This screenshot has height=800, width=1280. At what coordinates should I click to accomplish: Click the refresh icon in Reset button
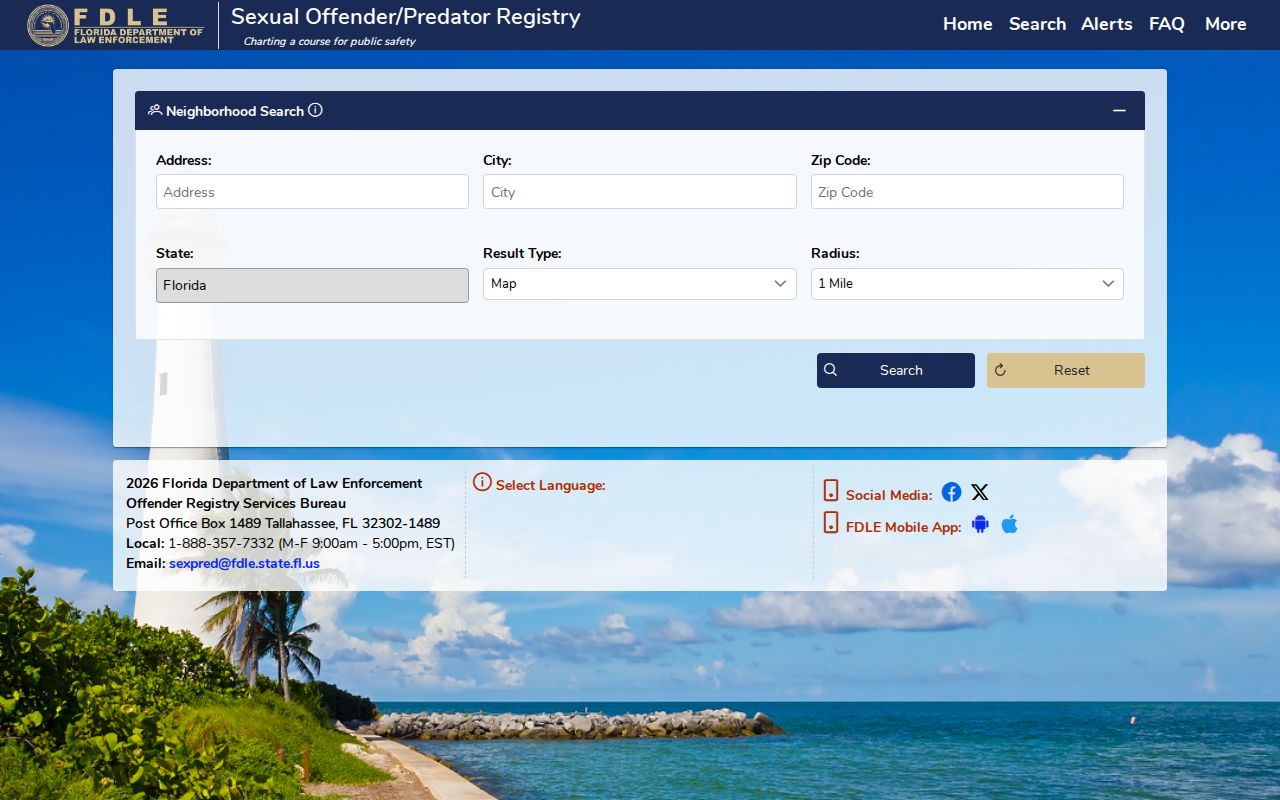(x=1000, y=370)
